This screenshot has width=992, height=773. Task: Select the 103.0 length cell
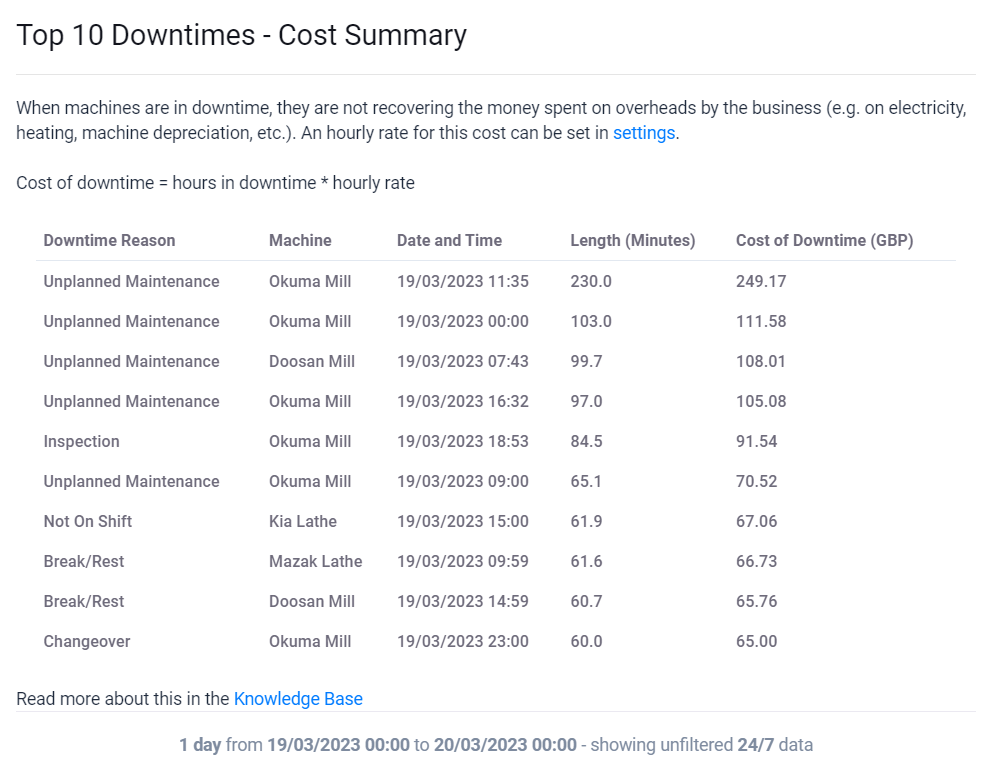(591, 321)
